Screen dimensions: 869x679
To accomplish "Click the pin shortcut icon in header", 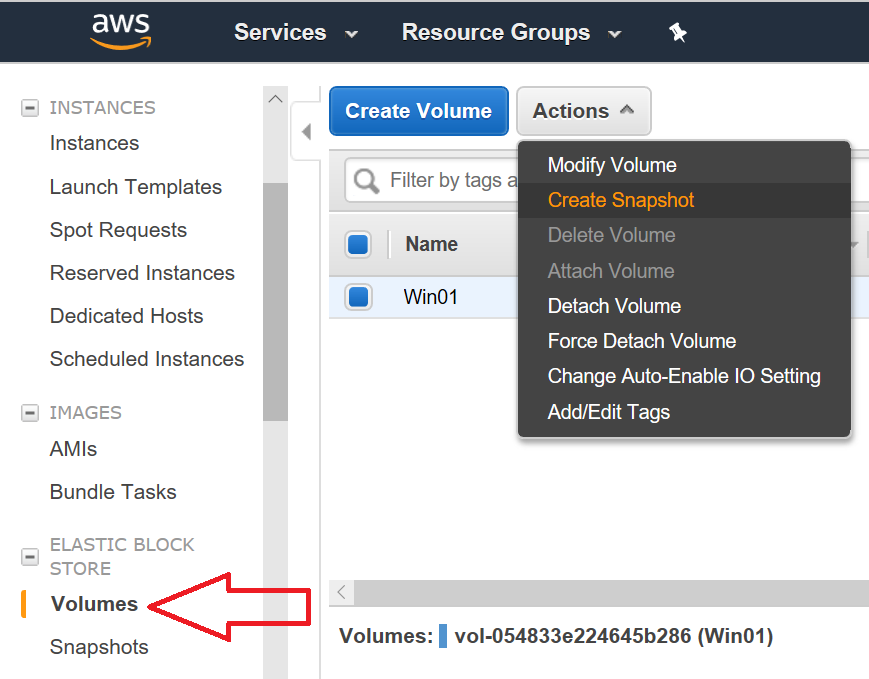I will [x=677, y=33].
